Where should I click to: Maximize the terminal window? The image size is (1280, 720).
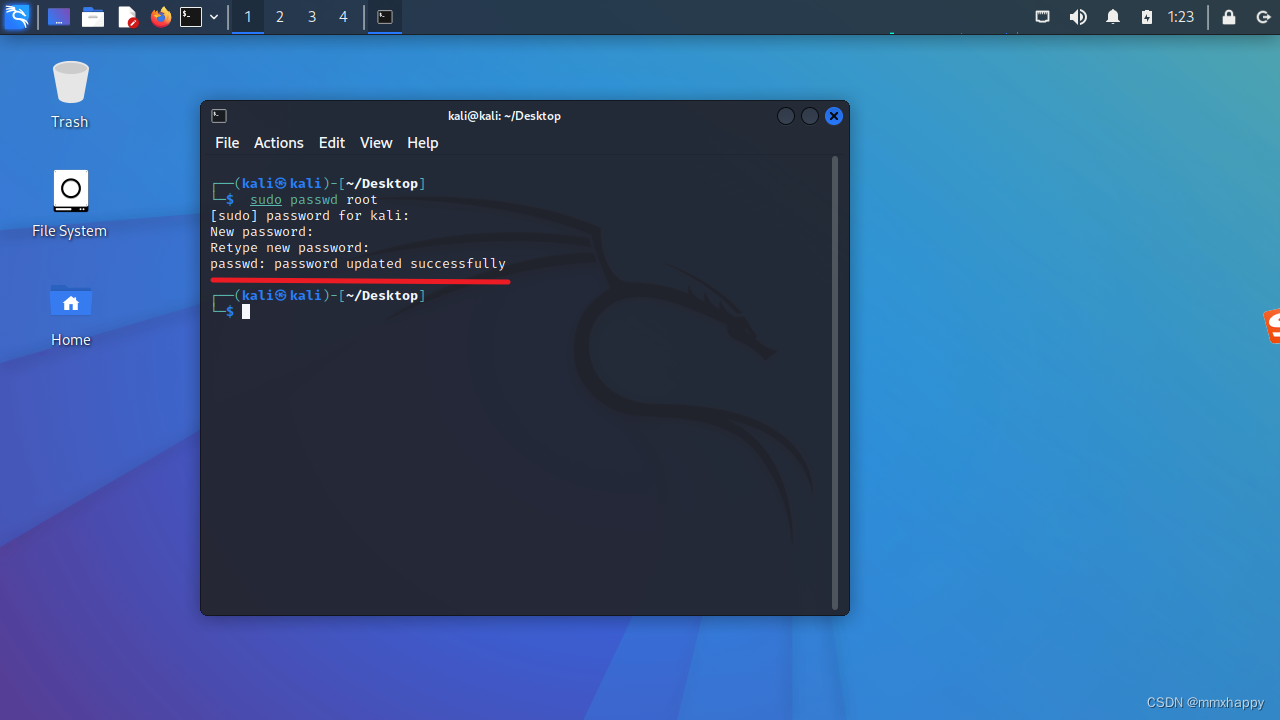point(810,116)
